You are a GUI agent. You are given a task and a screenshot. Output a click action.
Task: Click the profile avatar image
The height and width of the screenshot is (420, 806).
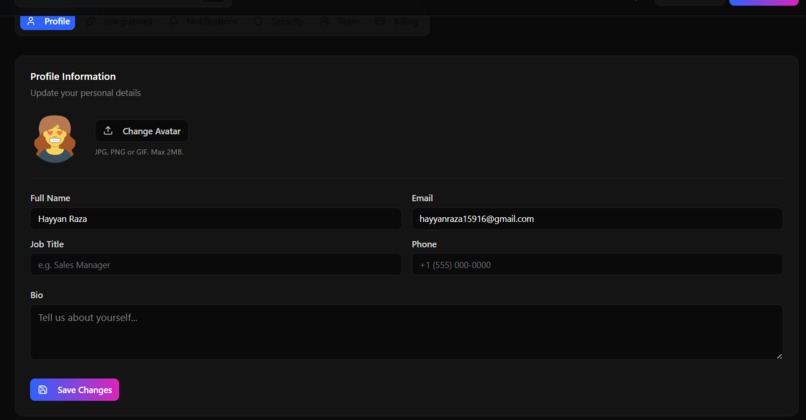pos(54,139)
